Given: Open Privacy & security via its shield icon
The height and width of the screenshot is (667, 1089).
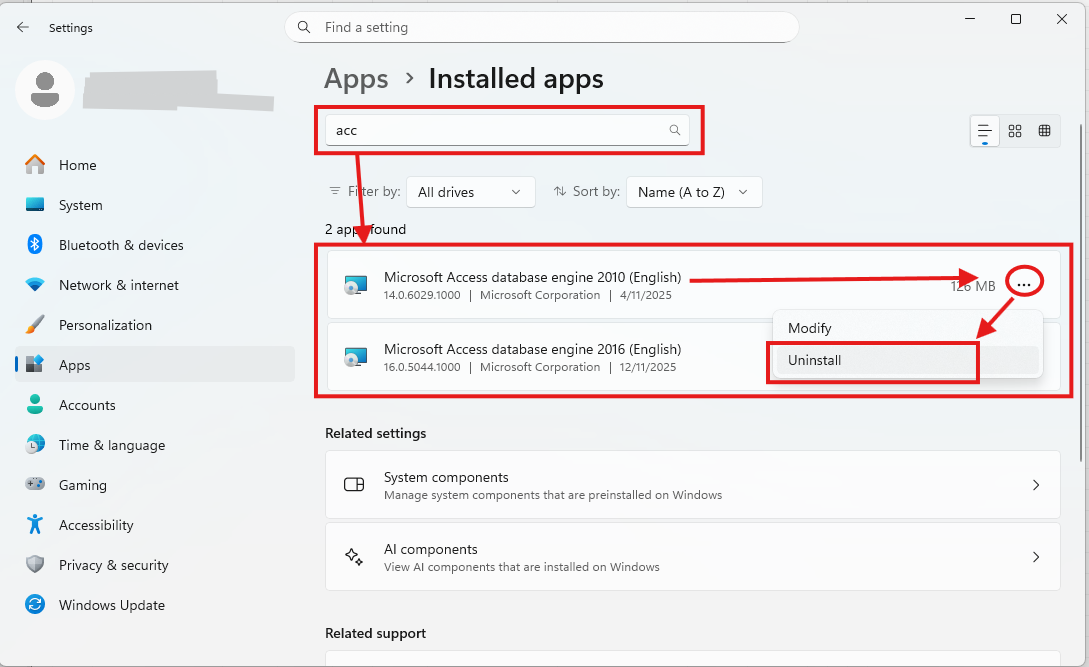Looking at the screenshot, I should [34, 565].
